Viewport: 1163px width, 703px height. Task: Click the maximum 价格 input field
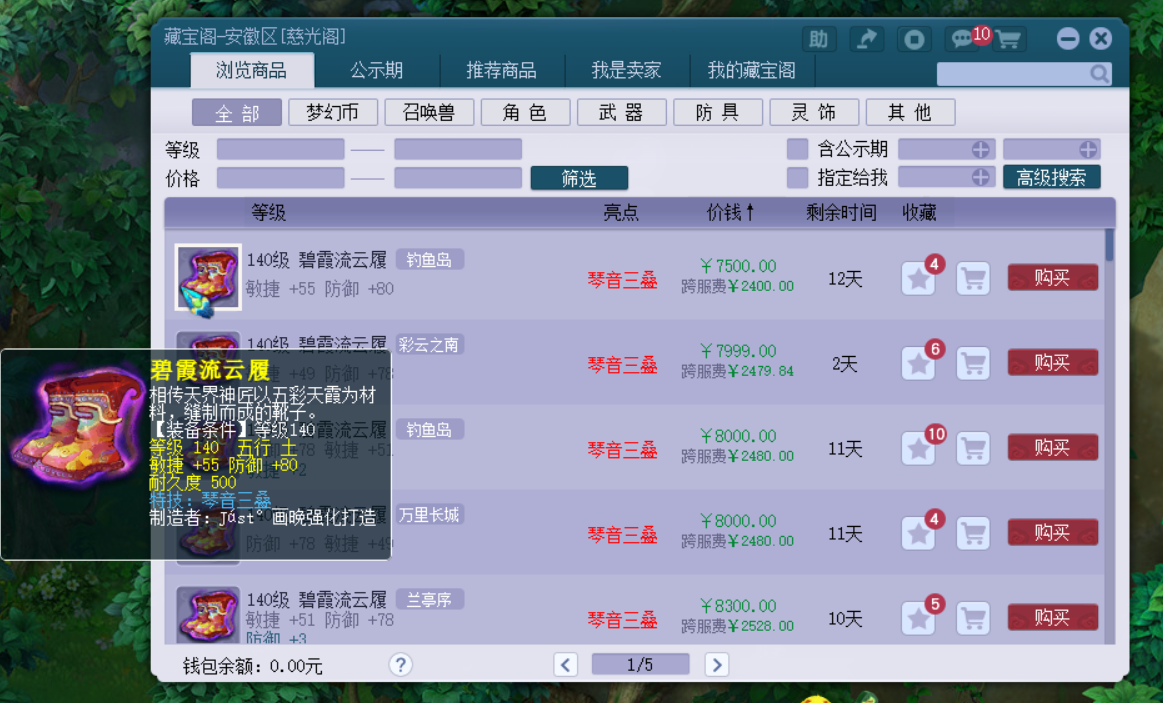(458, 178)
